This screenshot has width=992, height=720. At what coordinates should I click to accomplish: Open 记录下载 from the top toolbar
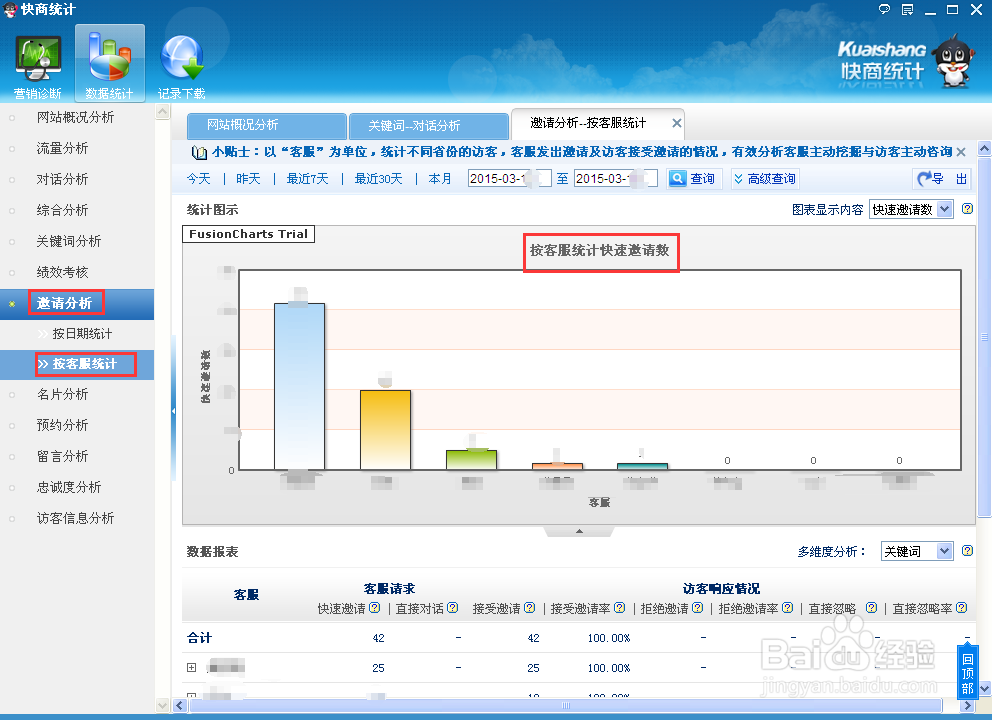(x=182, y=60)
